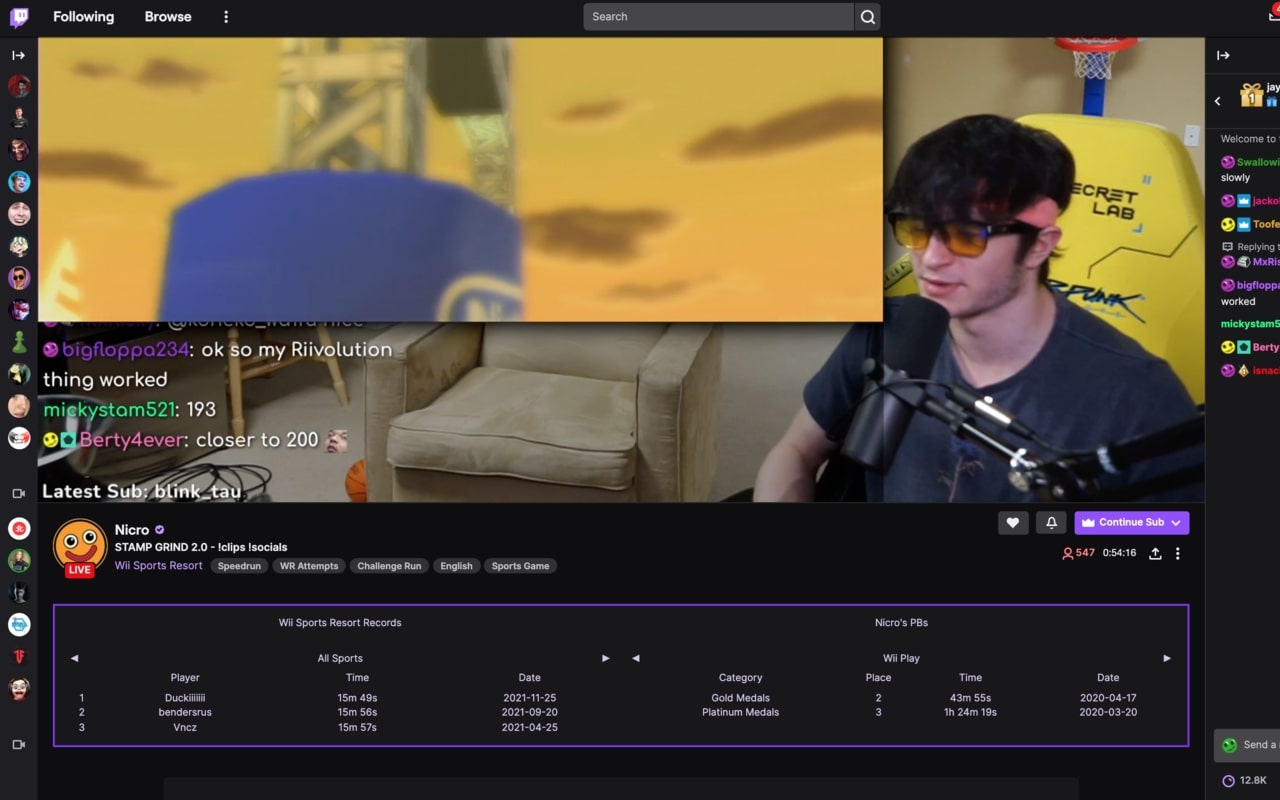Go to next category right of All Sports
This screenshot has height=800, width=1280.
click(605, 658)
